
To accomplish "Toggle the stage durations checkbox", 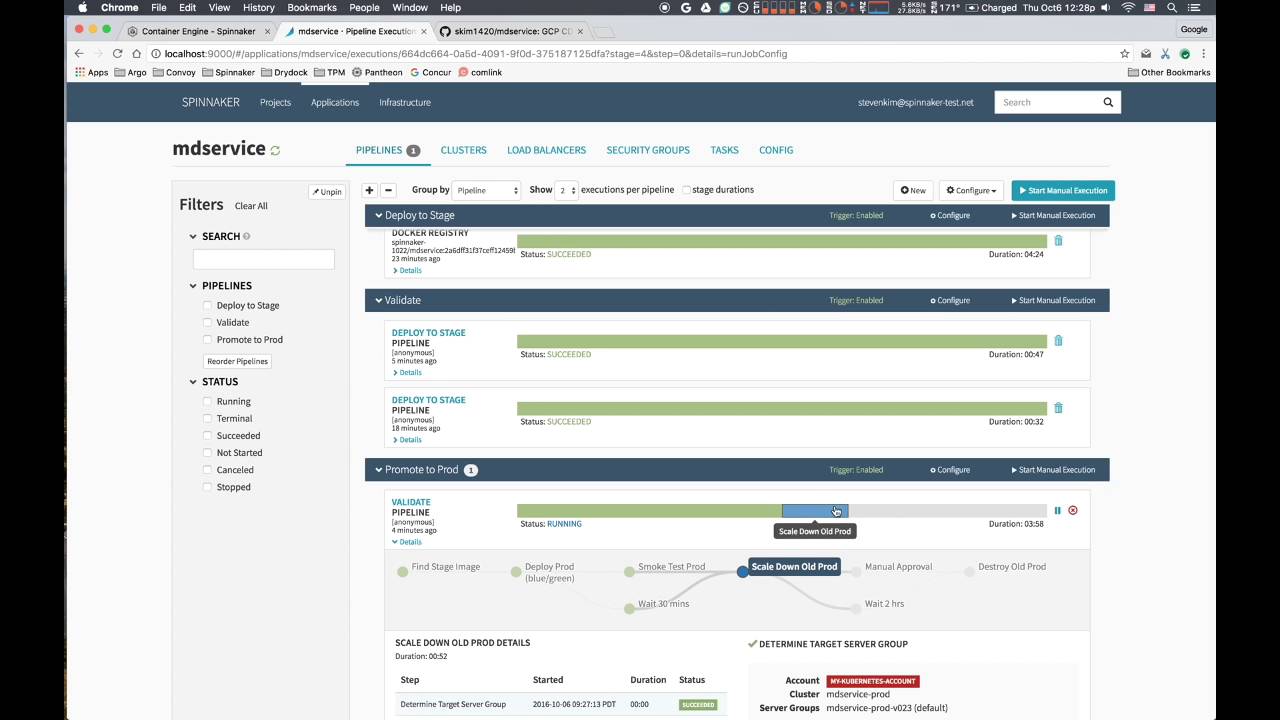I will 686,190.
